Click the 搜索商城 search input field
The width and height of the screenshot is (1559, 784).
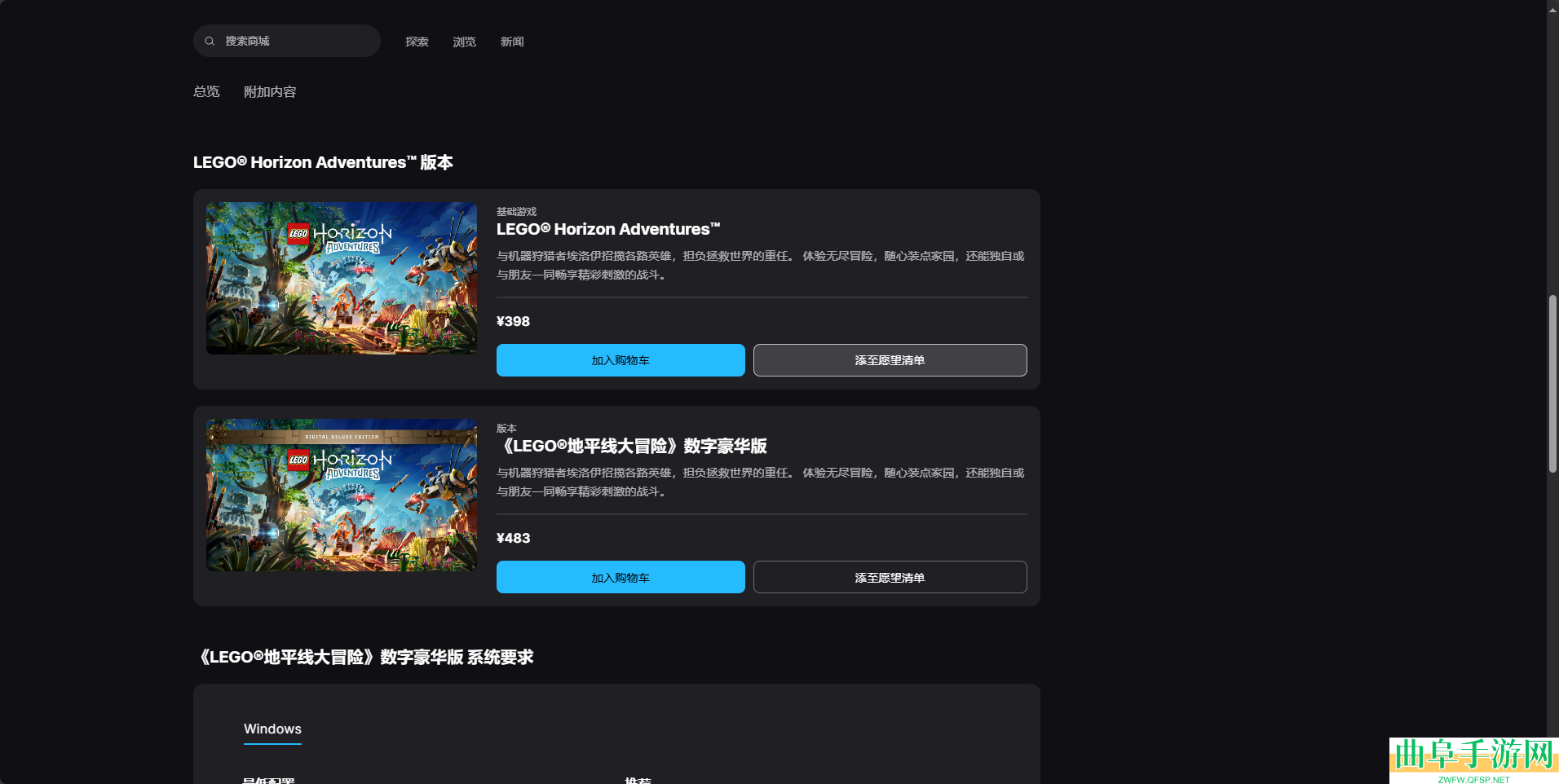click(x=287, y=41)
